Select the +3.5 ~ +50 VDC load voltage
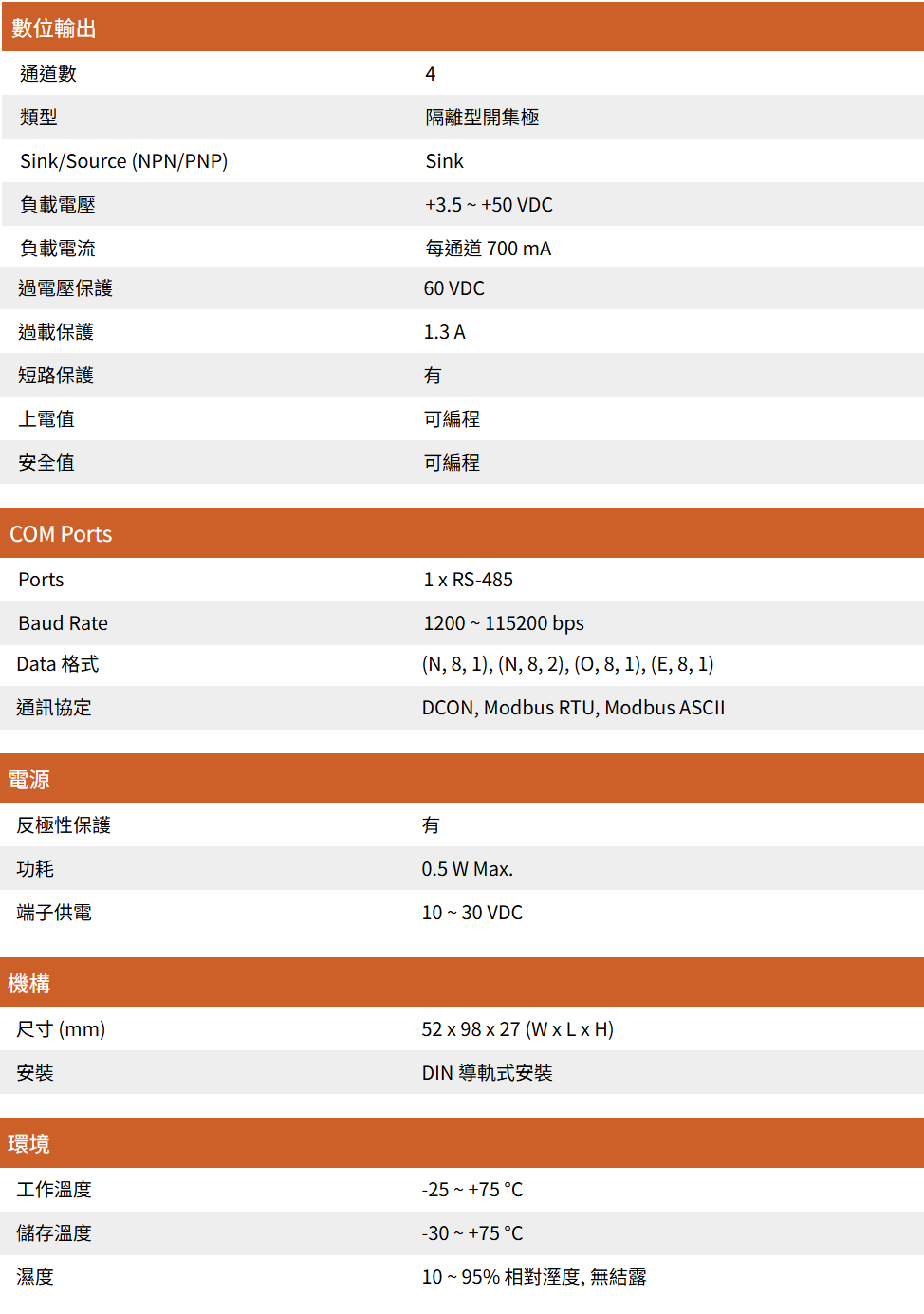Image resolution: width=924 pixels, height=1314 pixels. point(489,204)
